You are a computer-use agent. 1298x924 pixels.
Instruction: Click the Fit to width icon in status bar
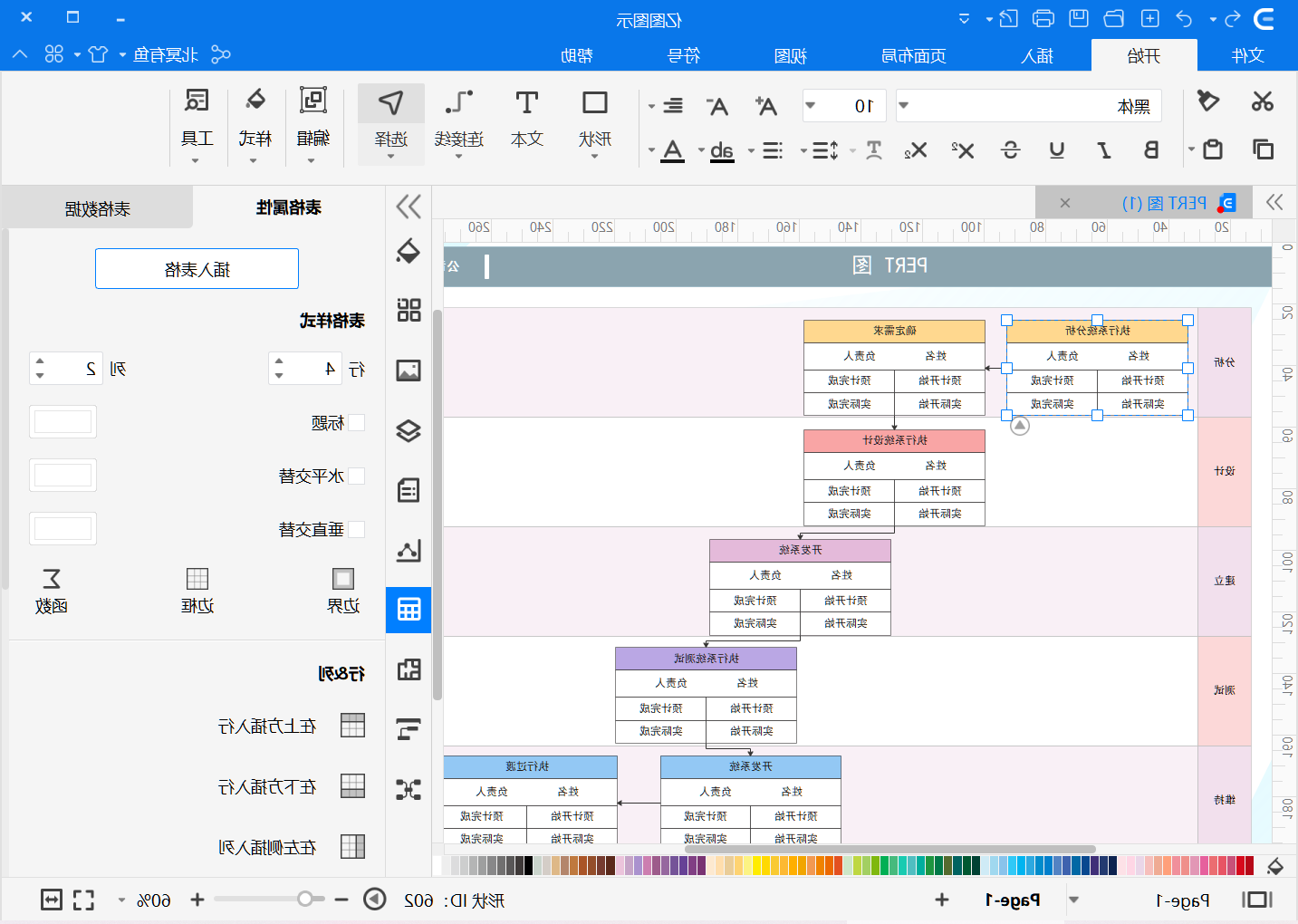[52, 900]
